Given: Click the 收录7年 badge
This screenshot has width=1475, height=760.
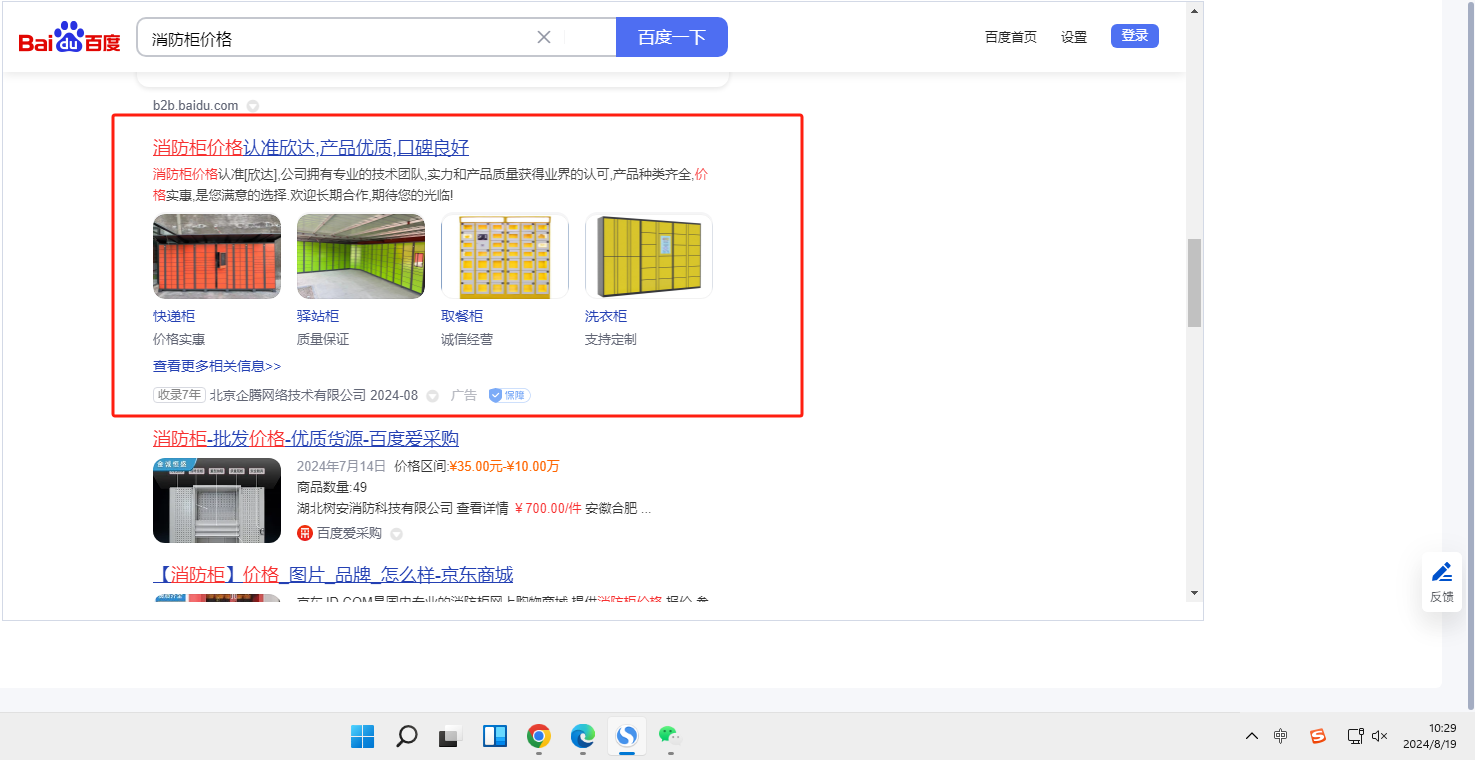Looking at the screenshot, I should pyautogui.click(x=179, y=395).
